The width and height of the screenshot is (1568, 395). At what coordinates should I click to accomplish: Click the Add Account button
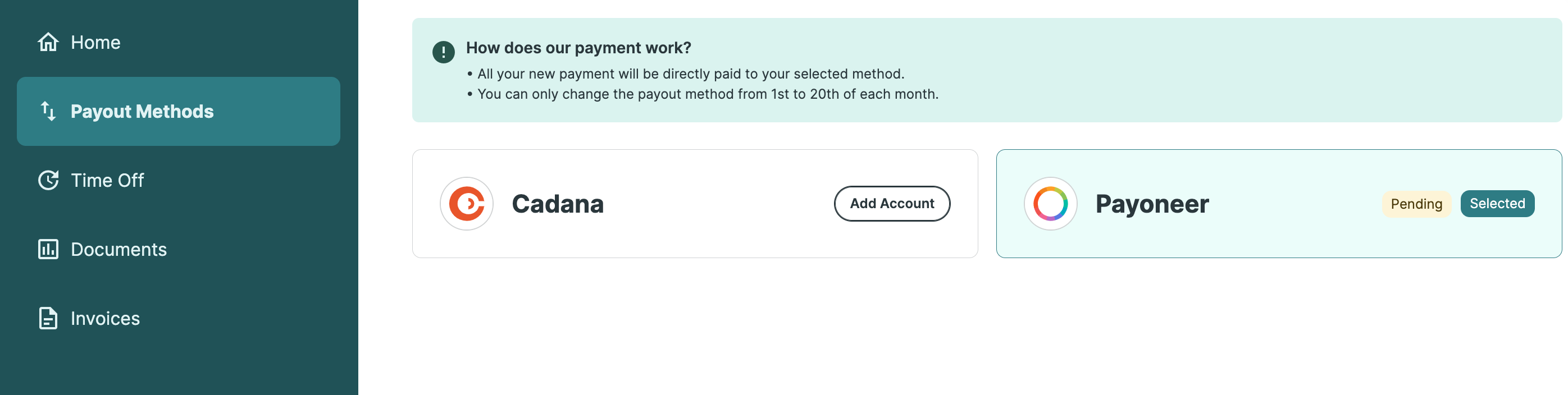pyautogui.click(x=892, y=204)
